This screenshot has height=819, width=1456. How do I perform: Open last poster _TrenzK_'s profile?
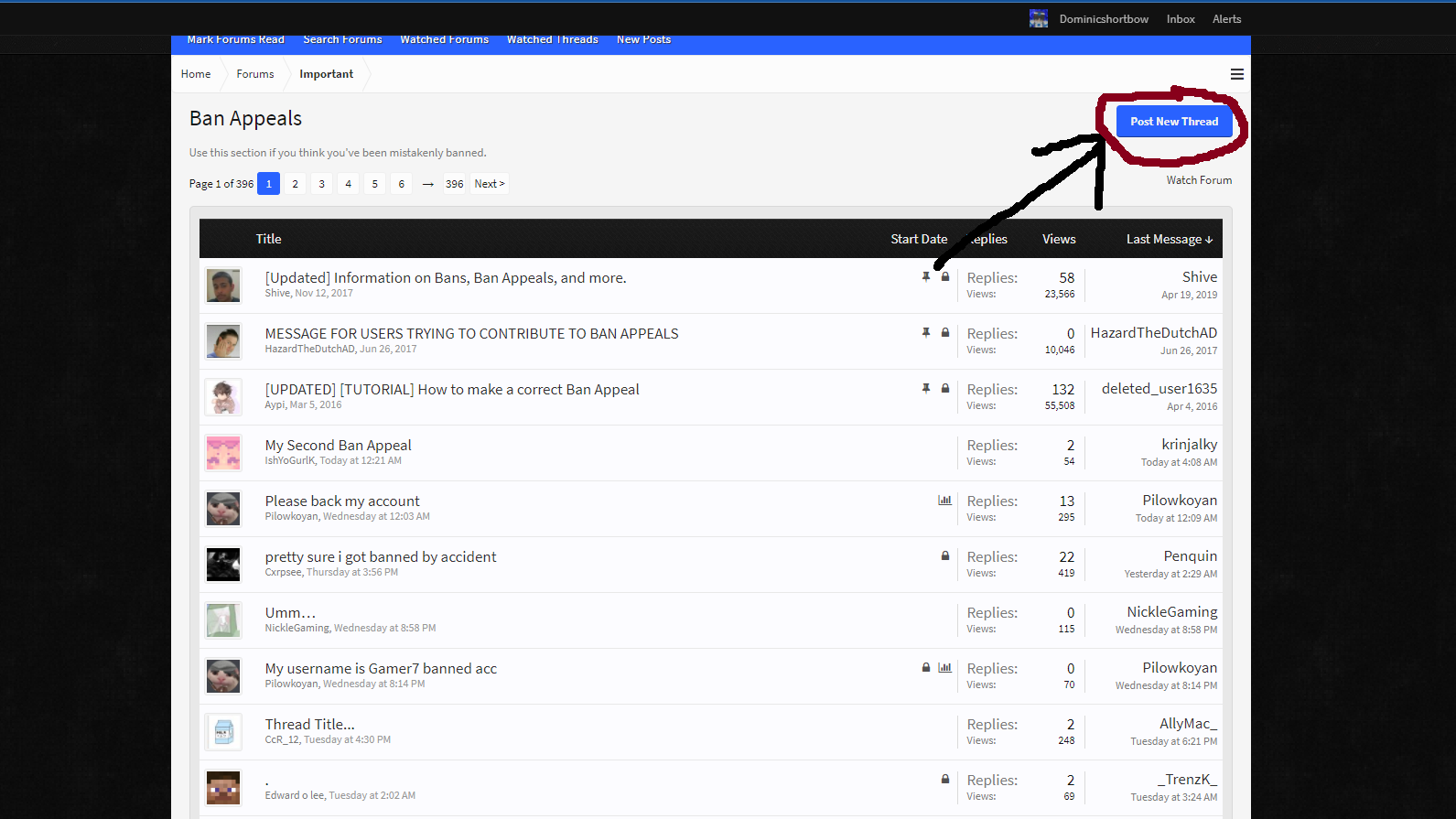point(1187,780)
